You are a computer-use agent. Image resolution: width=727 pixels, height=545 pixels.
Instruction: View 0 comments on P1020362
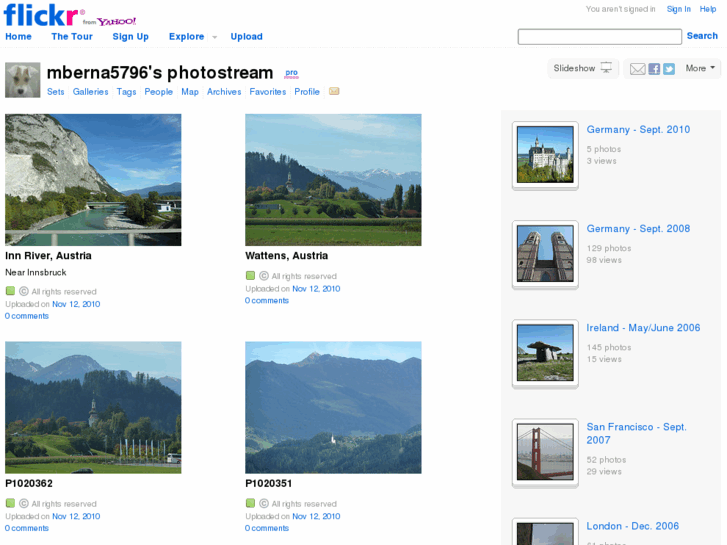point(27,528)
